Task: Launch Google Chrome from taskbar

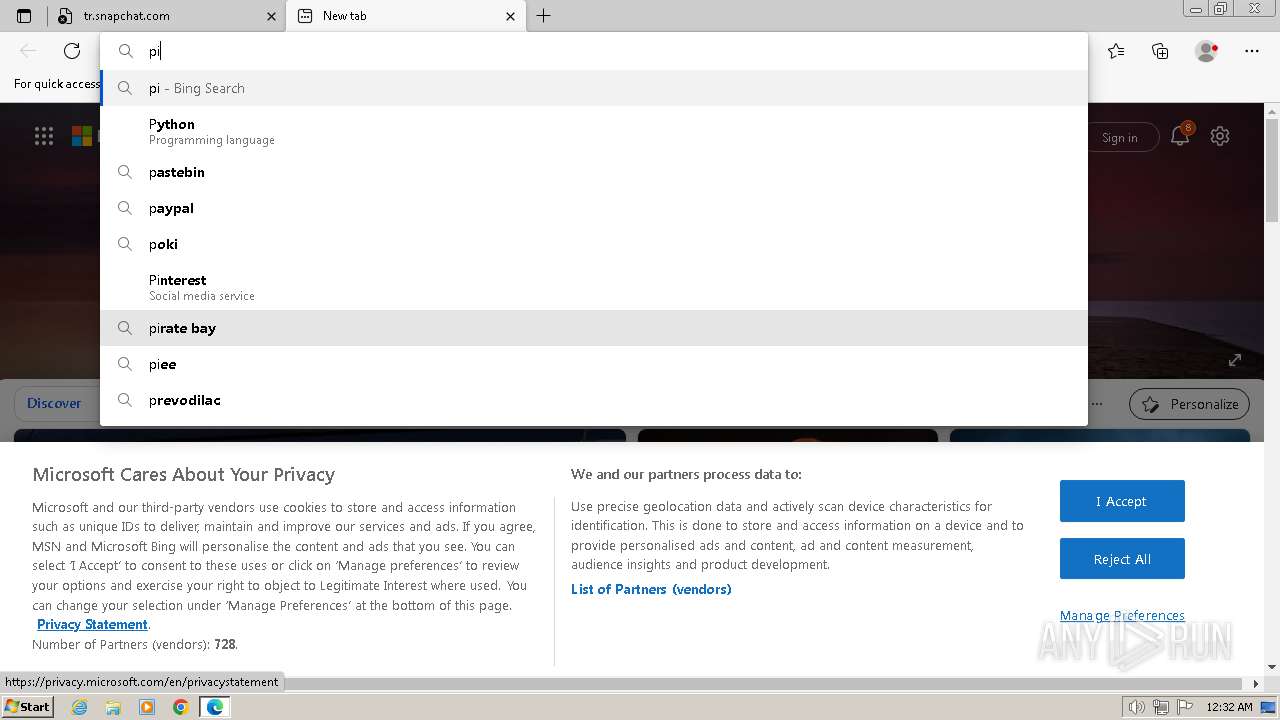Action: click(181, 707)
